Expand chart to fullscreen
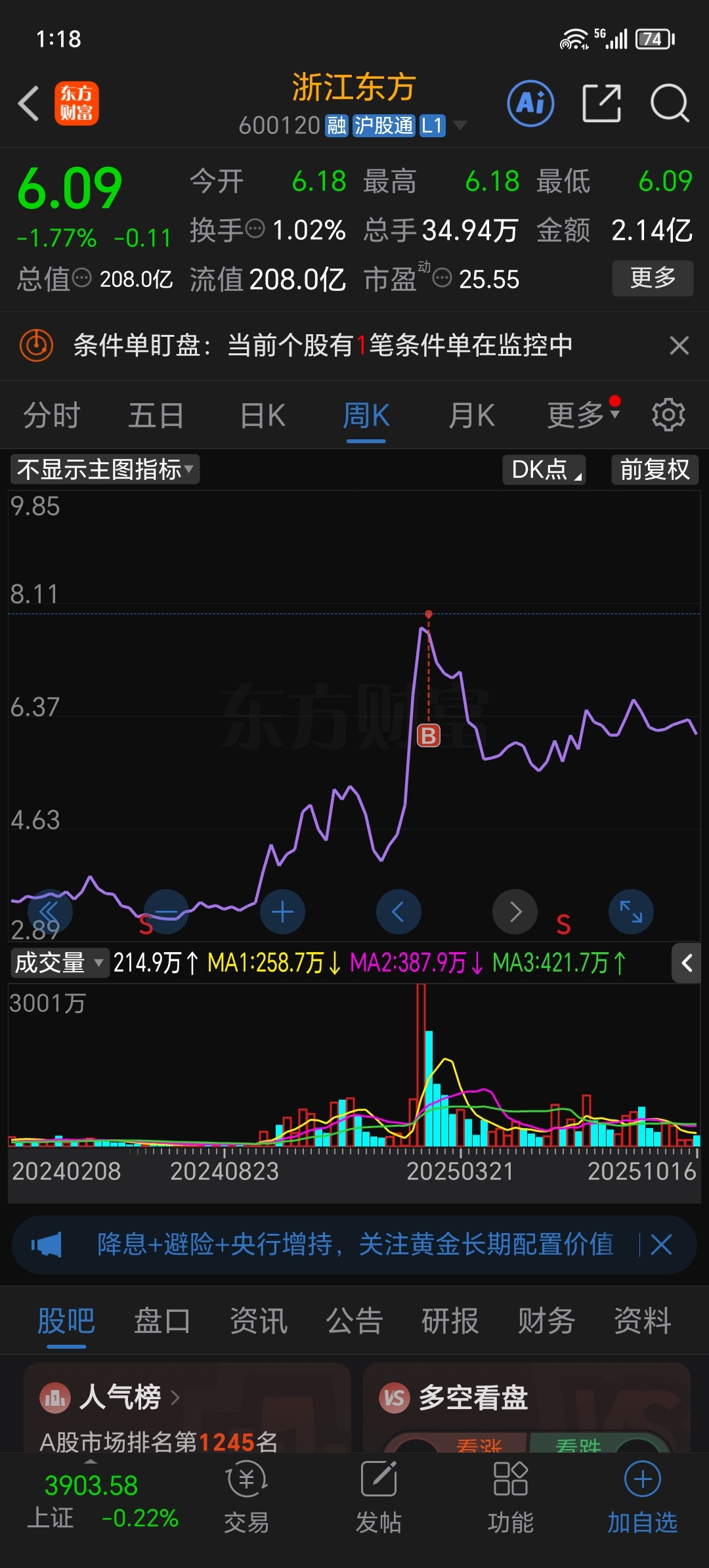Image resolution: width=709 pixels, height=1568 pixels. point(631,911)
